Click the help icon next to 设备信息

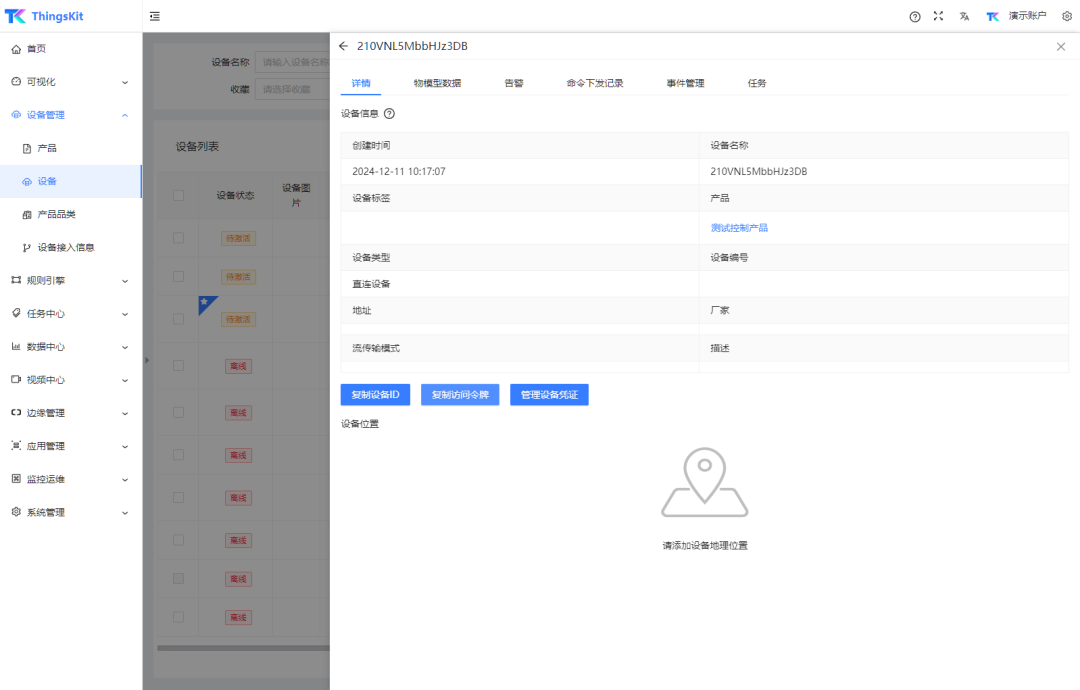click(x=389, y=114)
